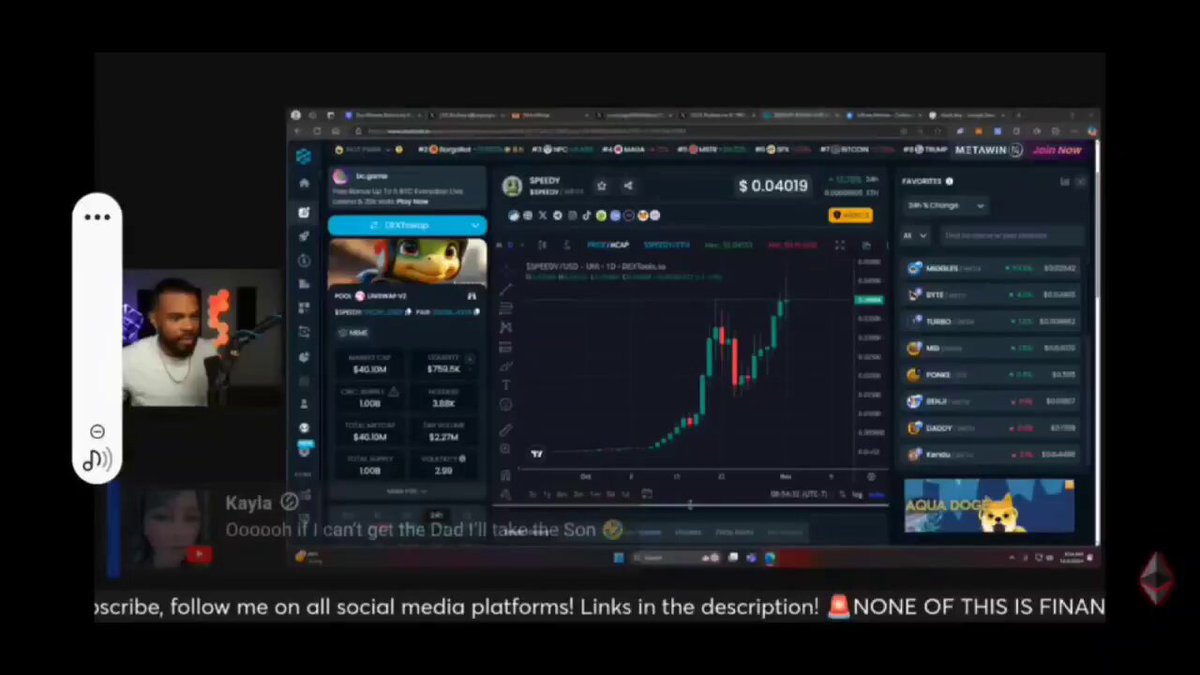Screen dimensions: 1200x675
Task: Open the BYTE row in Favorites
Action: point(992,295)
